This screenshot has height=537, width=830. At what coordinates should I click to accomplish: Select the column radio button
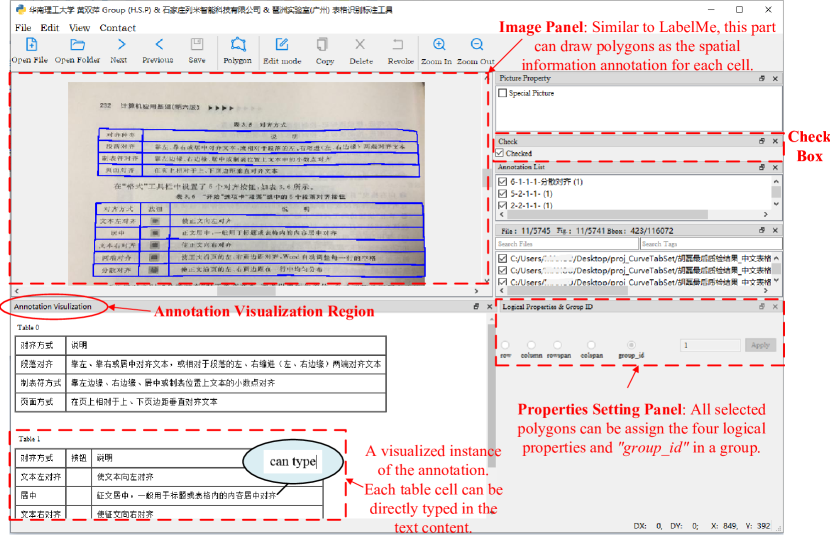click(x=531, y=345)
